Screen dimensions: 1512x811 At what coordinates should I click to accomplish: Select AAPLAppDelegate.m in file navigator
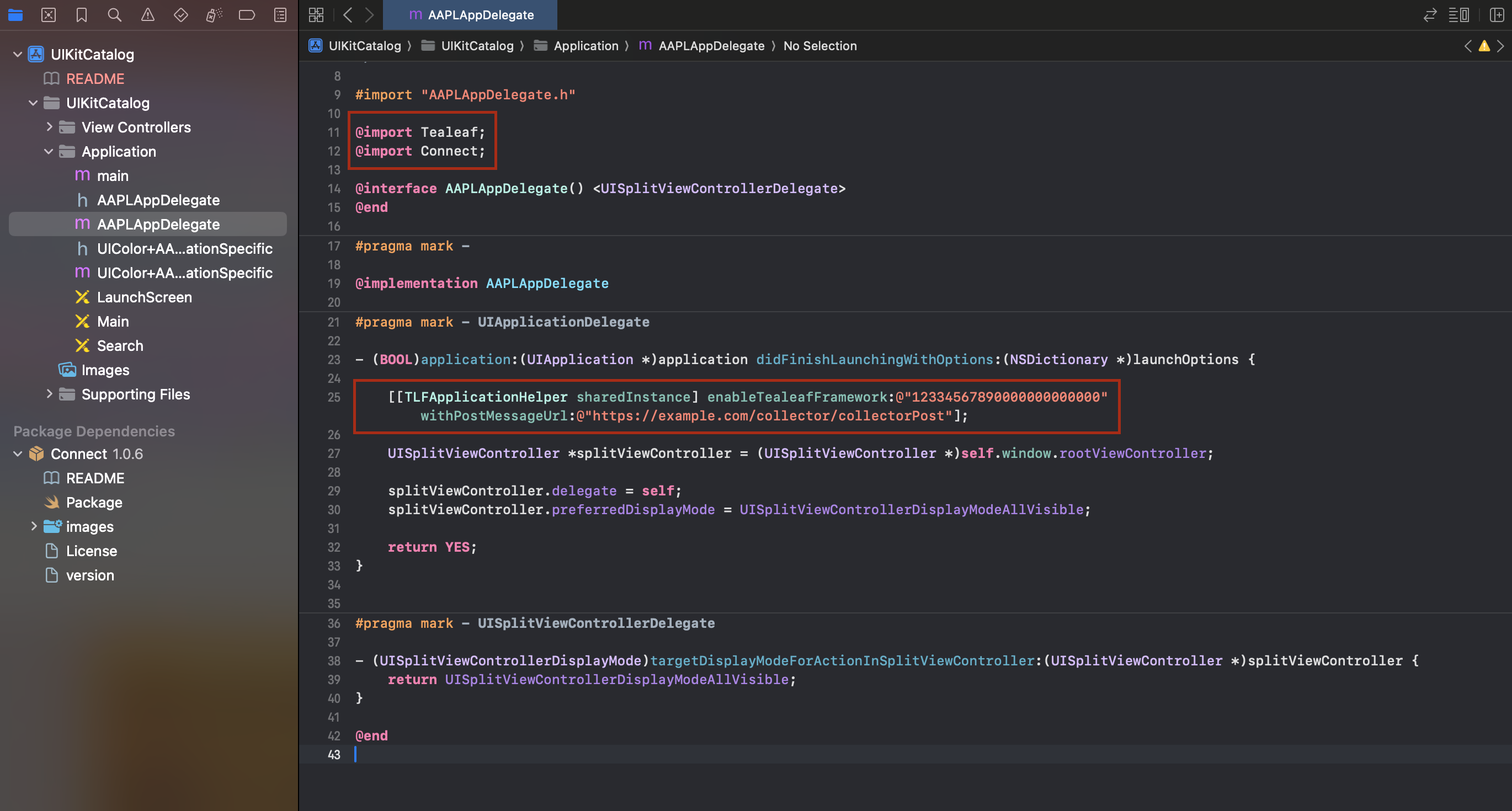(158, 224)
